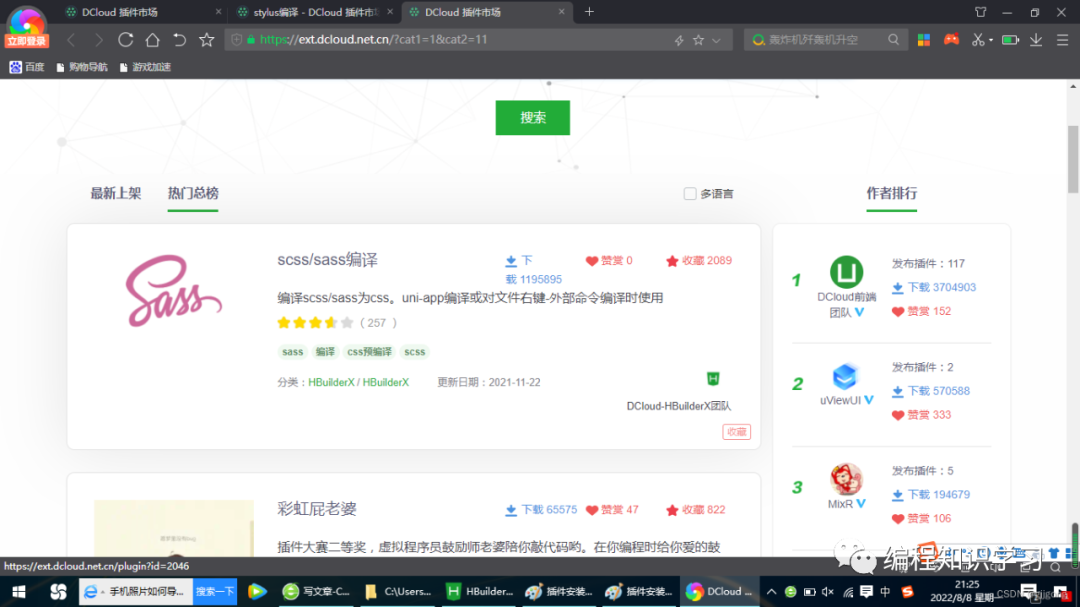Enable the 多语言 checkbox
Screen dimensions: 1080x607
point(689,193)
